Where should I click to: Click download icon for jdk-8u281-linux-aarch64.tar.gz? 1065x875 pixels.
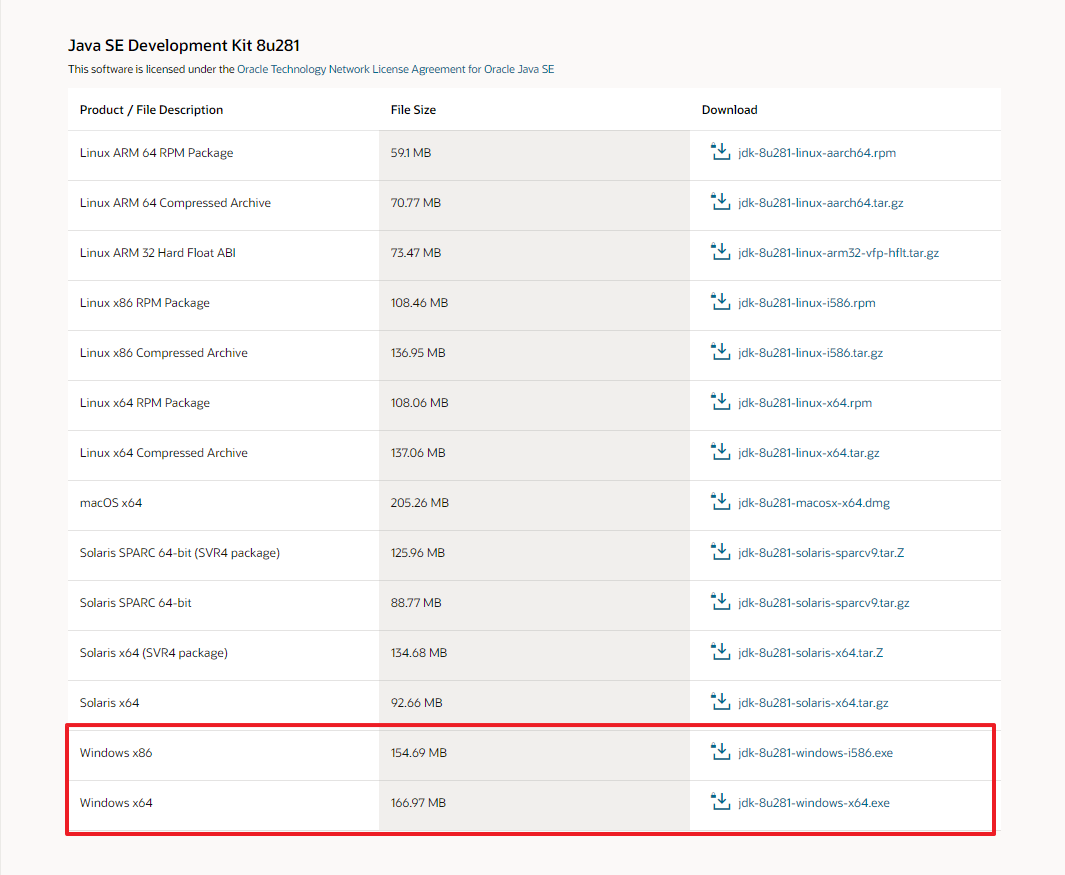[x=720, y=201]
